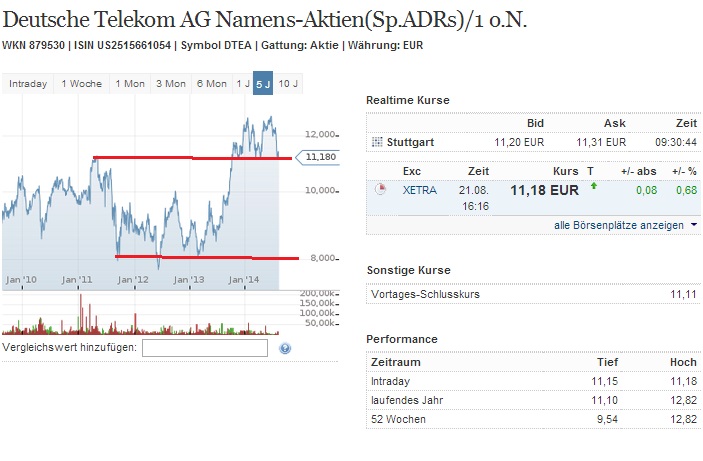This screenshot has width=703, height=461.
Task: Click the active 5 J tab
Action: click(263, 83)
